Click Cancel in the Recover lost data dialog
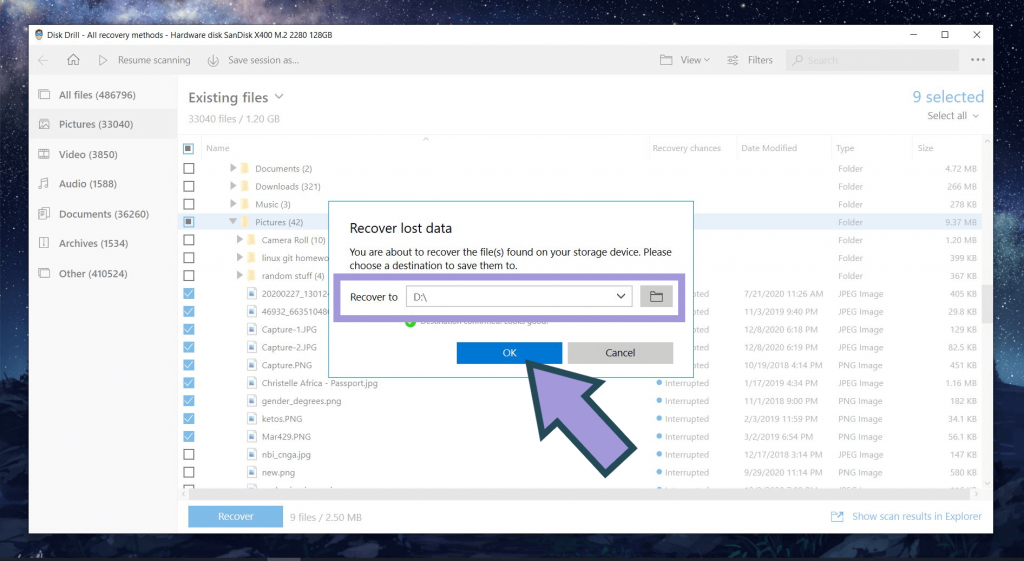The image size is (1024, 561). (x=620, y=353)
